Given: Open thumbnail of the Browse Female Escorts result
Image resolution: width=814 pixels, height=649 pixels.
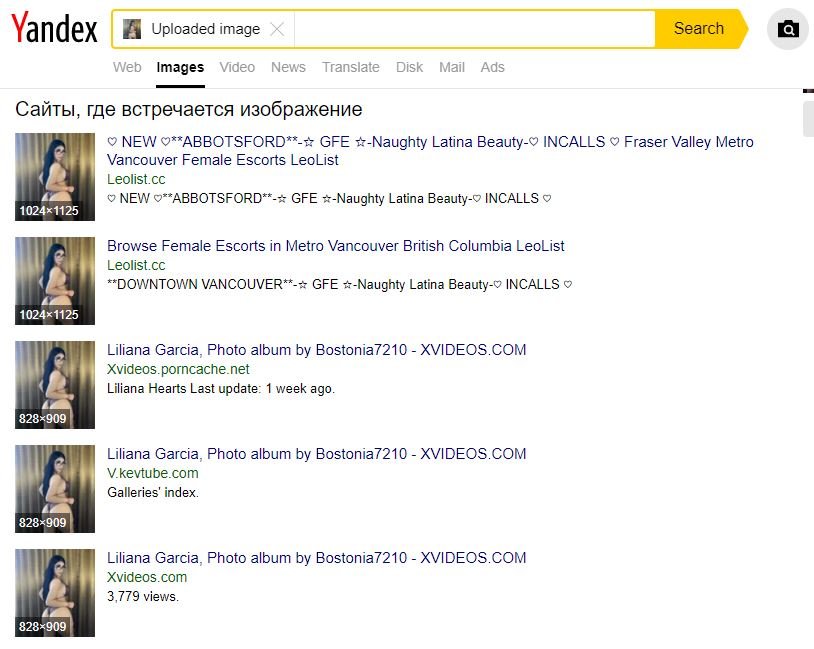Looking at the screenshot, I should pos(55,281).
